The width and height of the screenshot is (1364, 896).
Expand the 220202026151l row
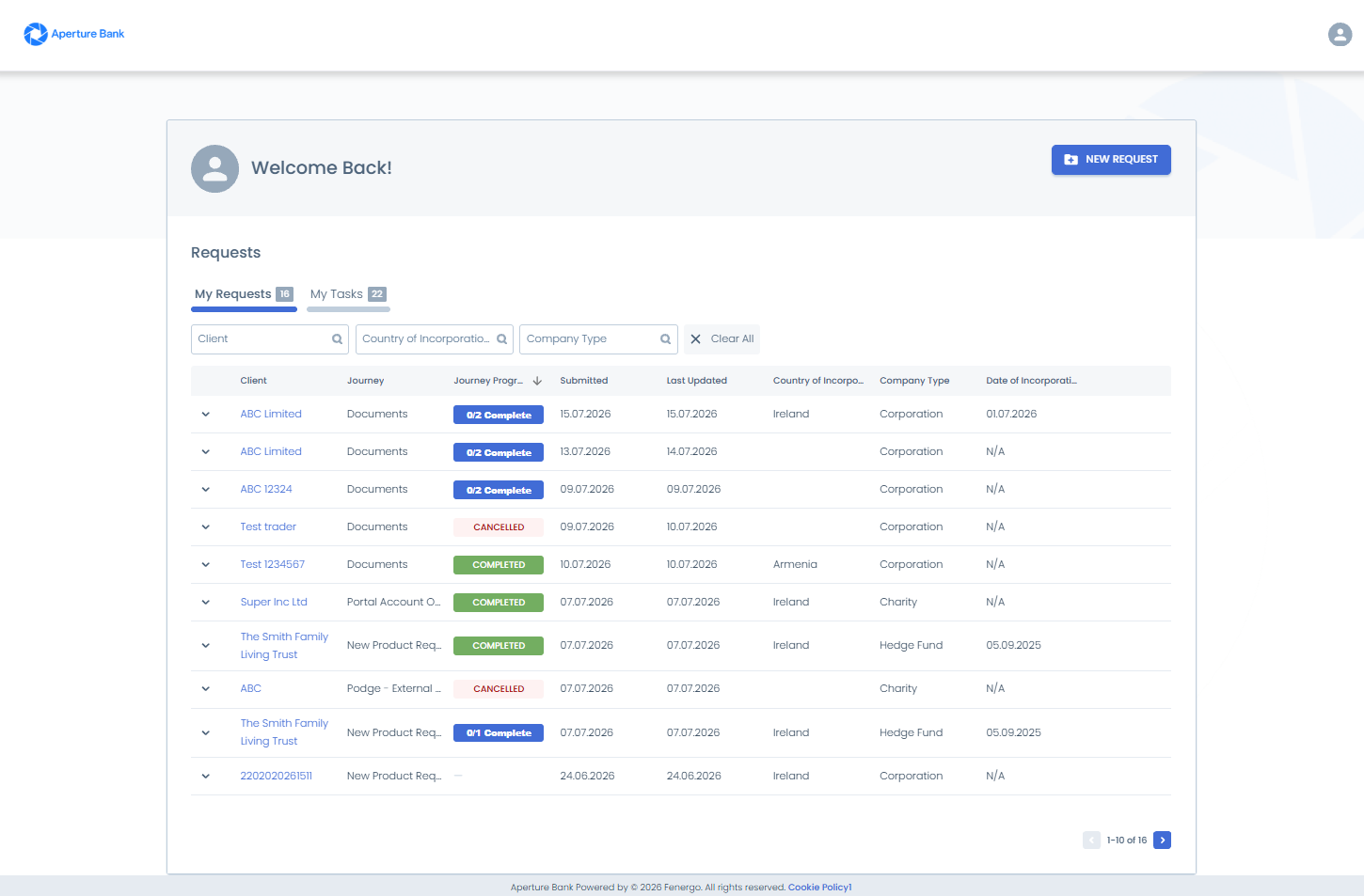[x=205, y=777]
